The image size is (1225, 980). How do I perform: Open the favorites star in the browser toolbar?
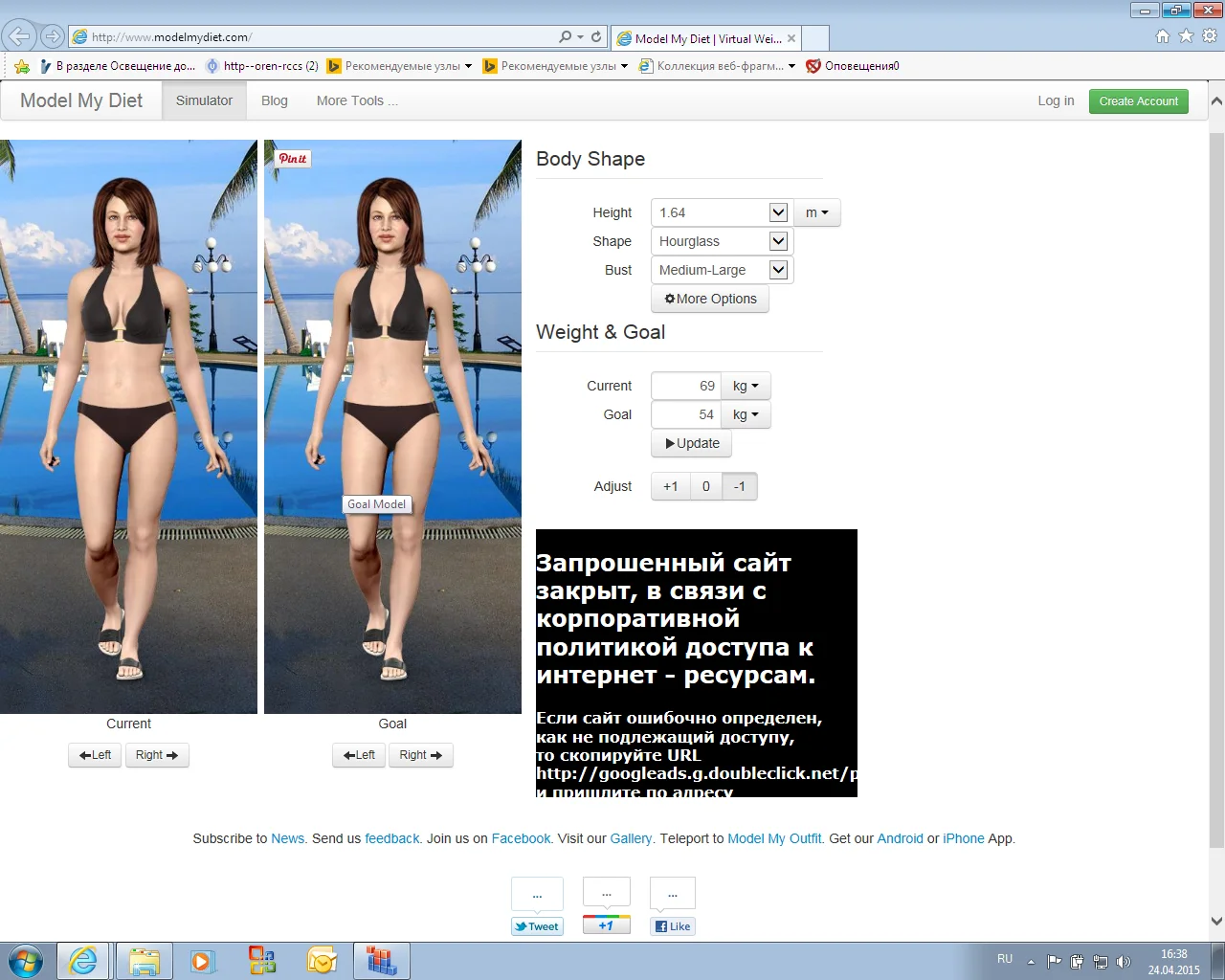click(x=1186, y=36)
